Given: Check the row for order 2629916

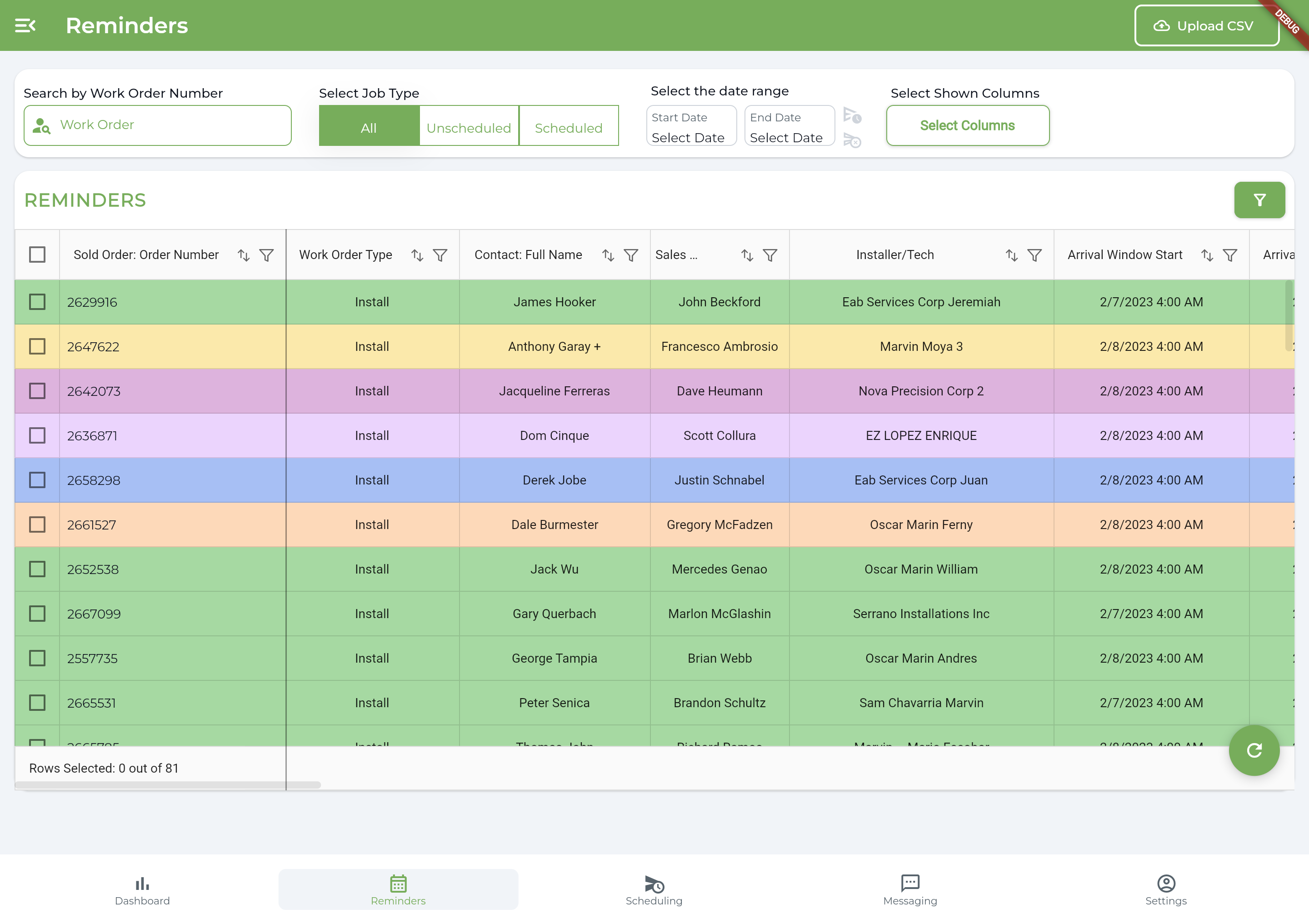Looking at the screenshot, I should click(37, 302).
